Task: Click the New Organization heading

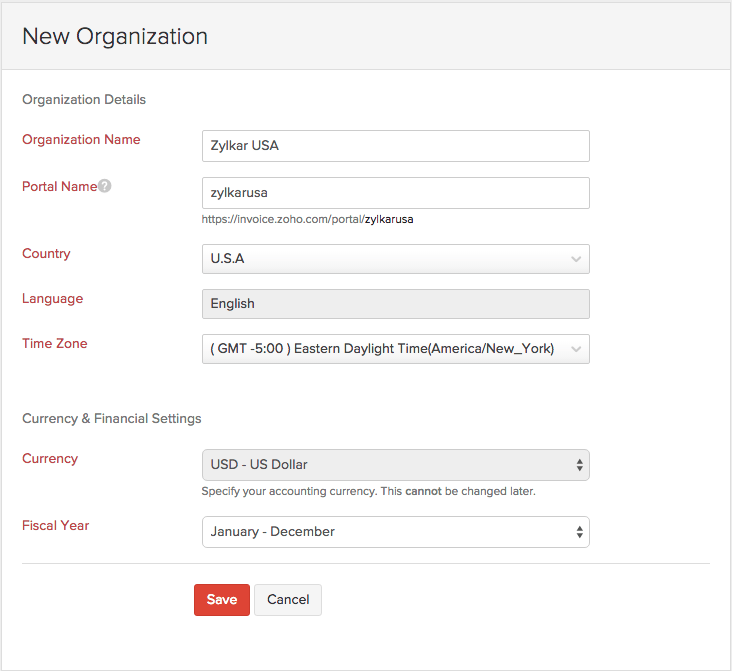Action: click(x=115, y=37)
